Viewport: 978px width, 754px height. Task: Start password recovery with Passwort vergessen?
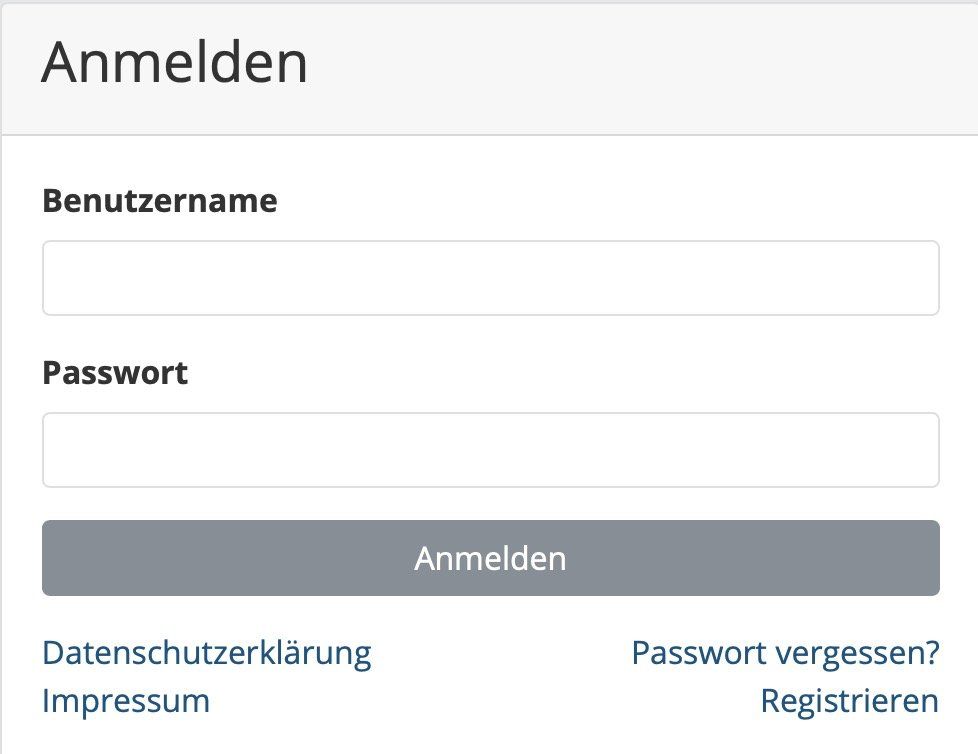point(785,653)
